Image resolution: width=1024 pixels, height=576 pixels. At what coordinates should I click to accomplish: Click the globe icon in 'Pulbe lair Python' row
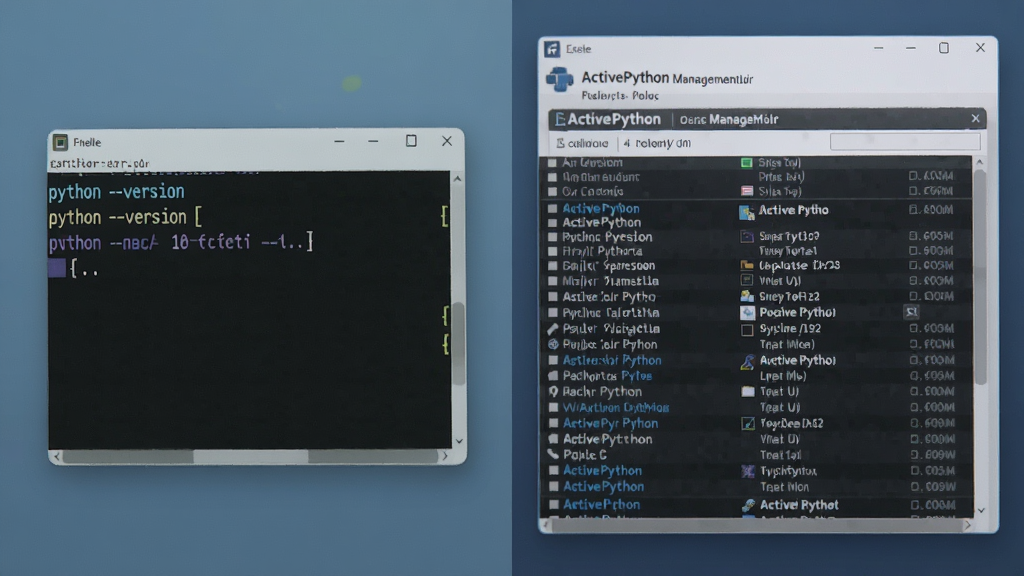553,344
